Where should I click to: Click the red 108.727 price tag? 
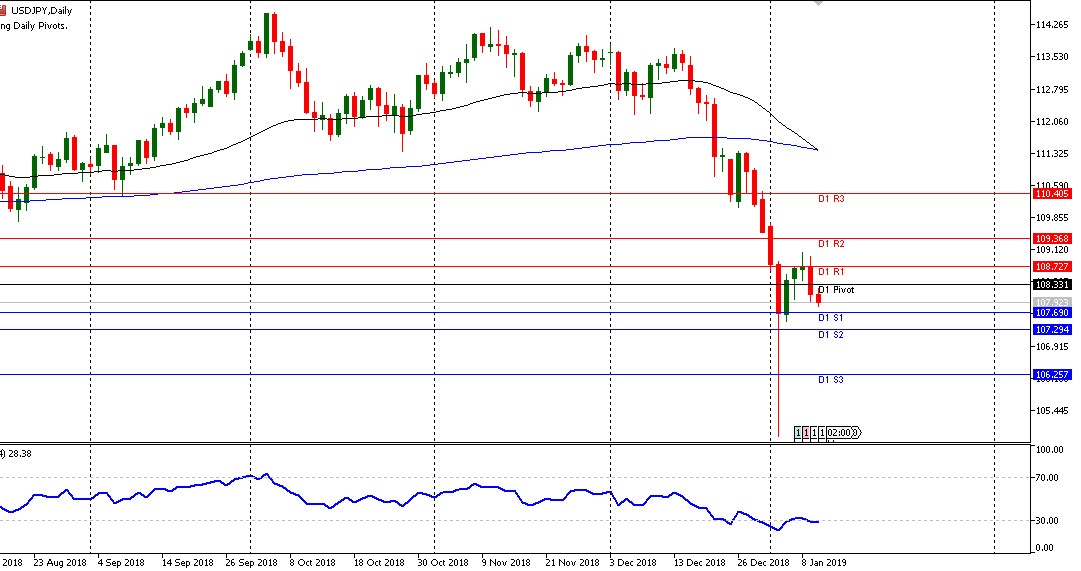coord(1052,266)
